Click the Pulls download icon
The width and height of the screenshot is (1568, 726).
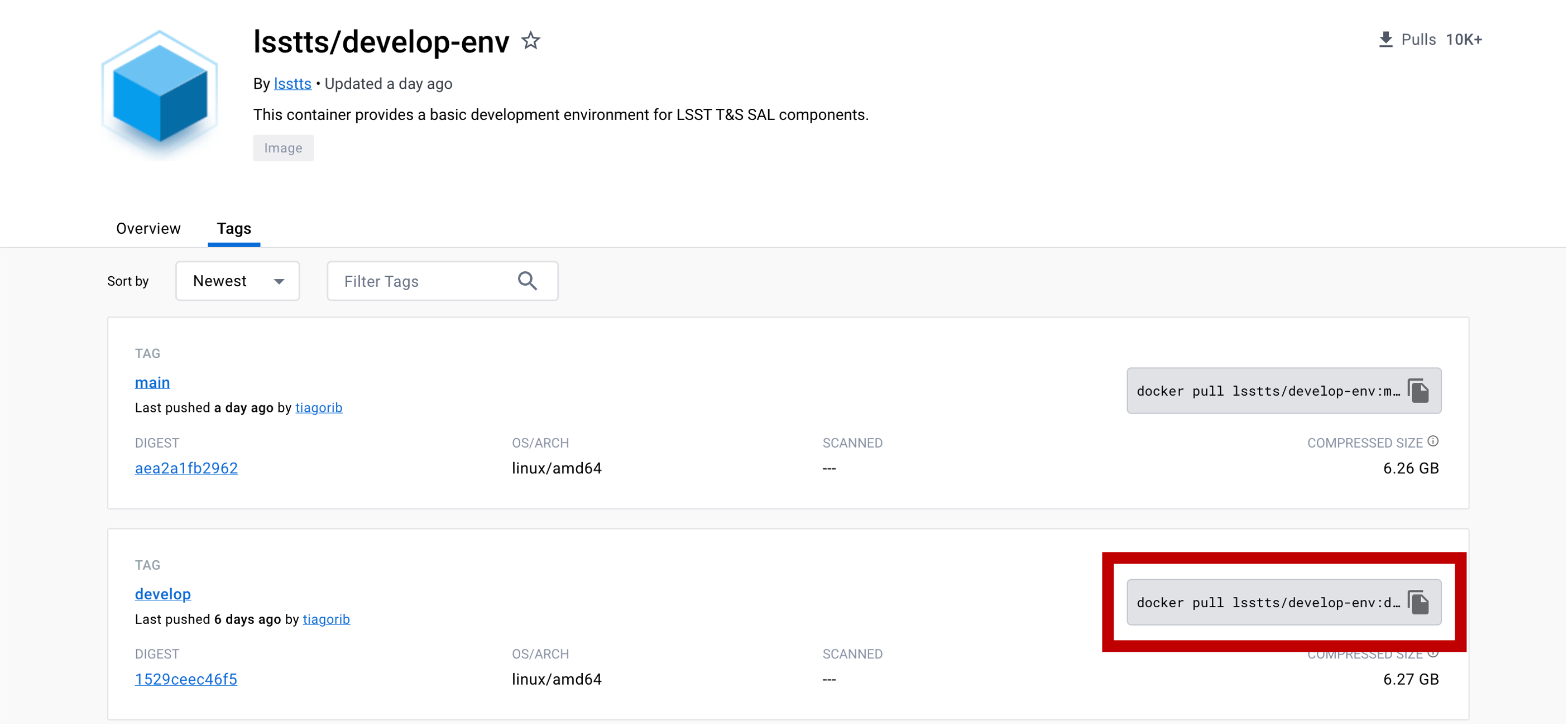[x=1385, y=40]
